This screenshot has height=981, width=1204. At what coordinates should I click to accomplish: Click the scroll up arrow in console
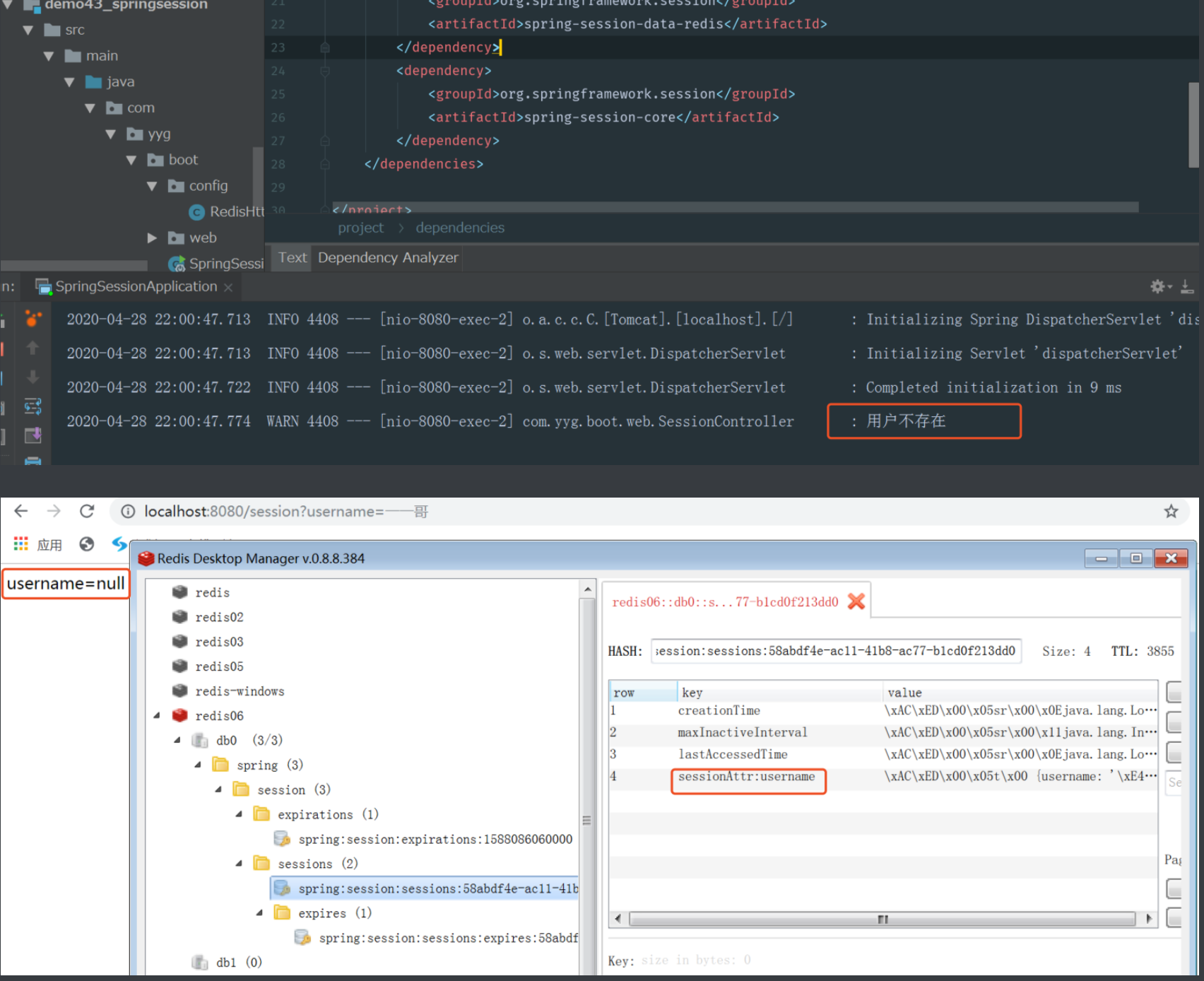pyautogui.click(x=33, y=348)
